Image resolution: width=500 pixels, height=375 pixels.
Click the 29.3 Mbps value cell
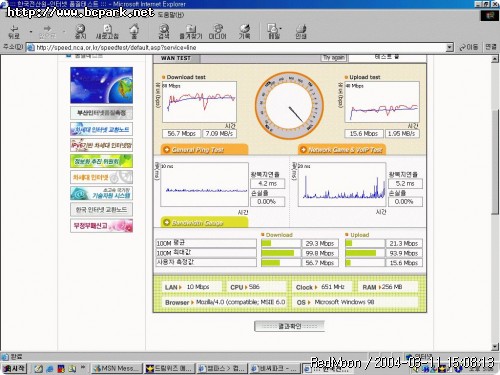pyautogui.click(x=320, y=243)
